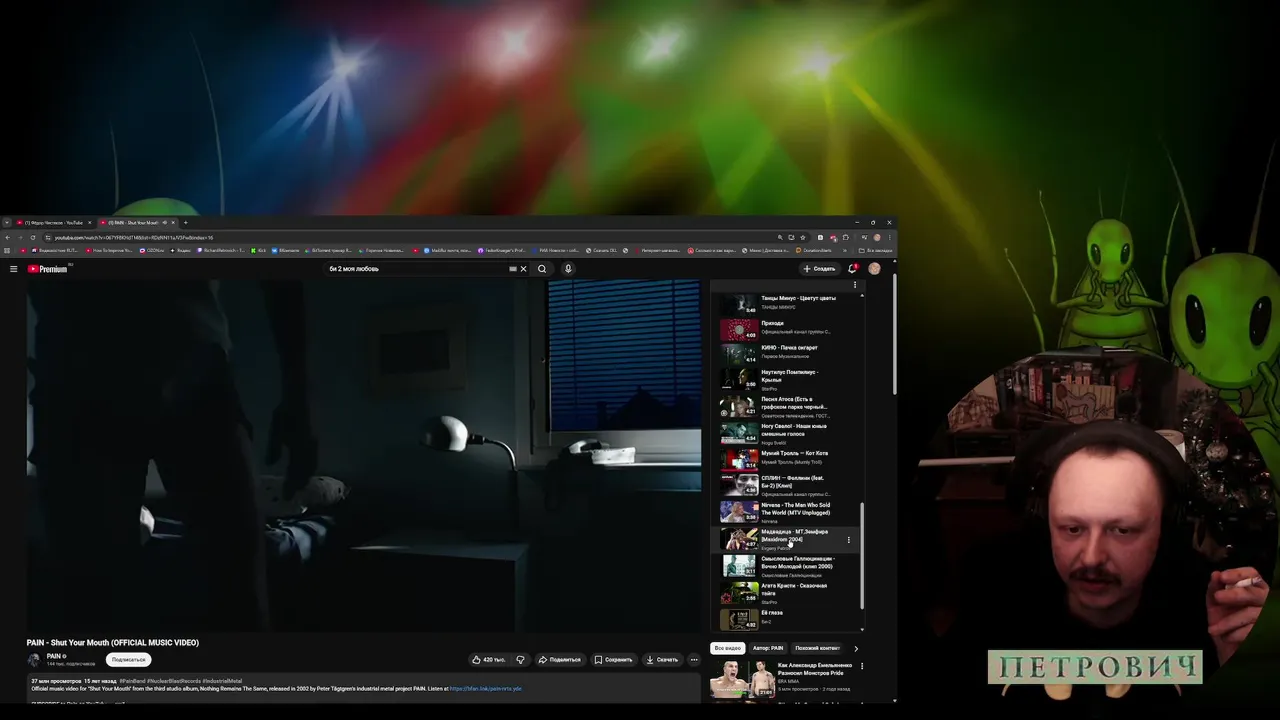
Task: Dislike the PAIN video
Action: point(520,660)
